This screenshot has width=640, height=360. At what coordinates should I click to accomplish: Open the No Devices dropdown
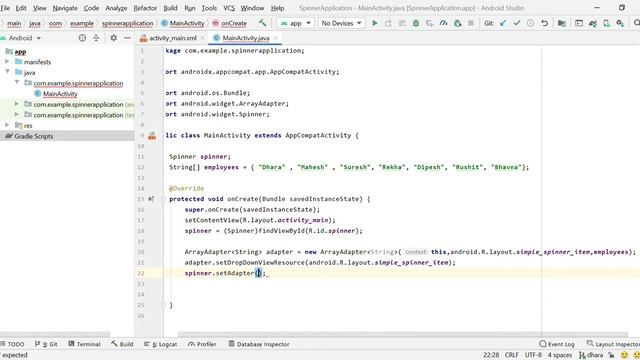[341, 23]
